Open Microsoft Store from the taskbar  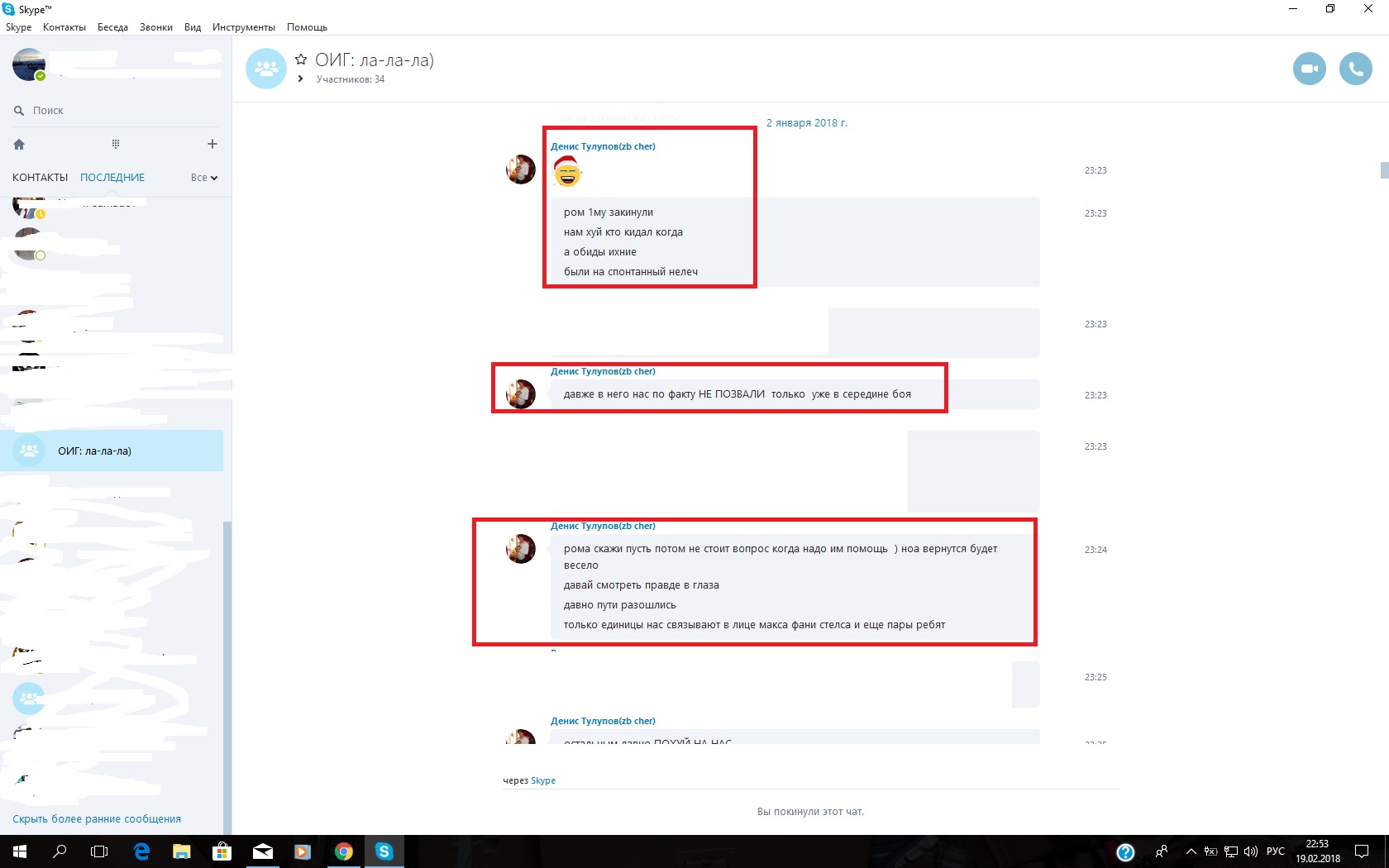222,851
